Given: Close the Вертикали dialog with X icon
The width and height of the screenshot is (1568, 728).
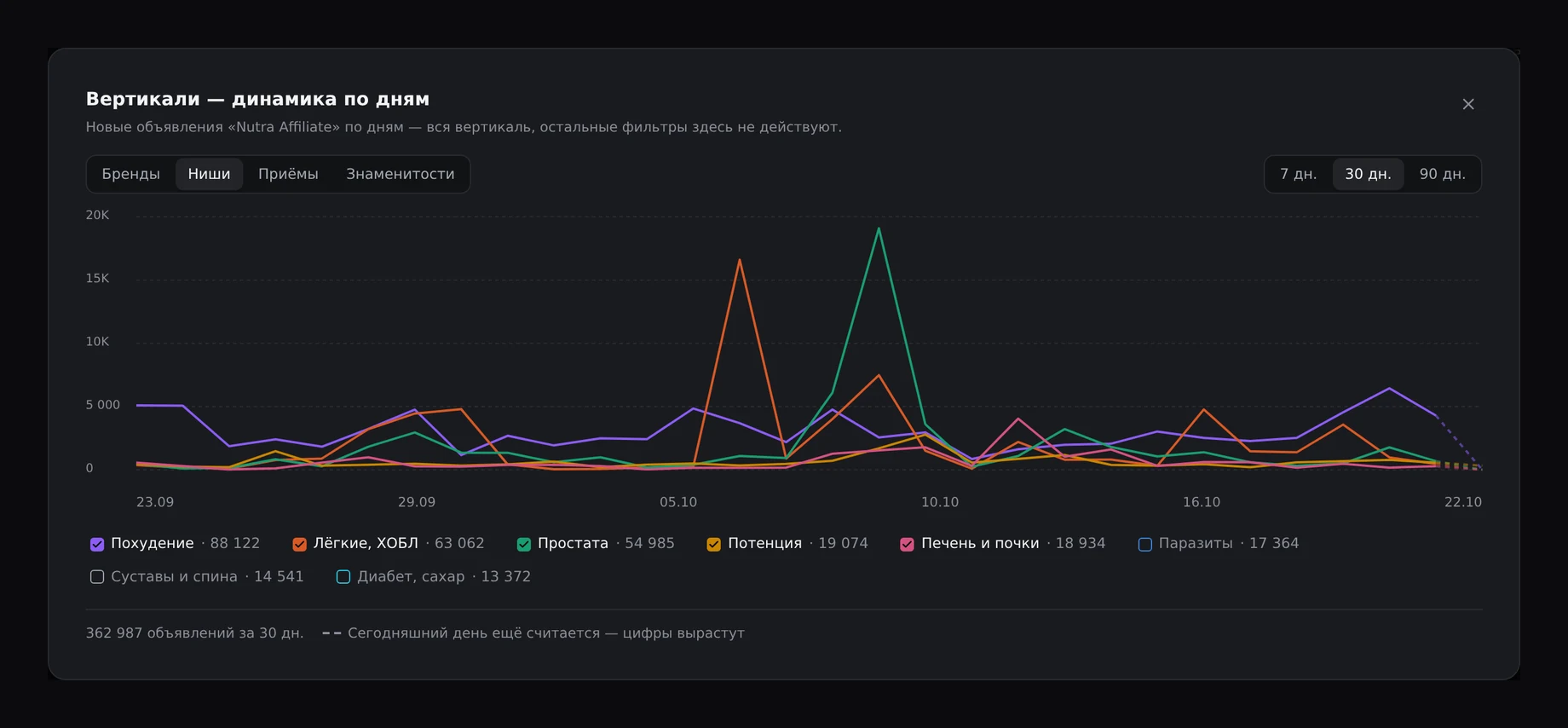Looking at the screenshot, I should click(x=1468, y=104).
